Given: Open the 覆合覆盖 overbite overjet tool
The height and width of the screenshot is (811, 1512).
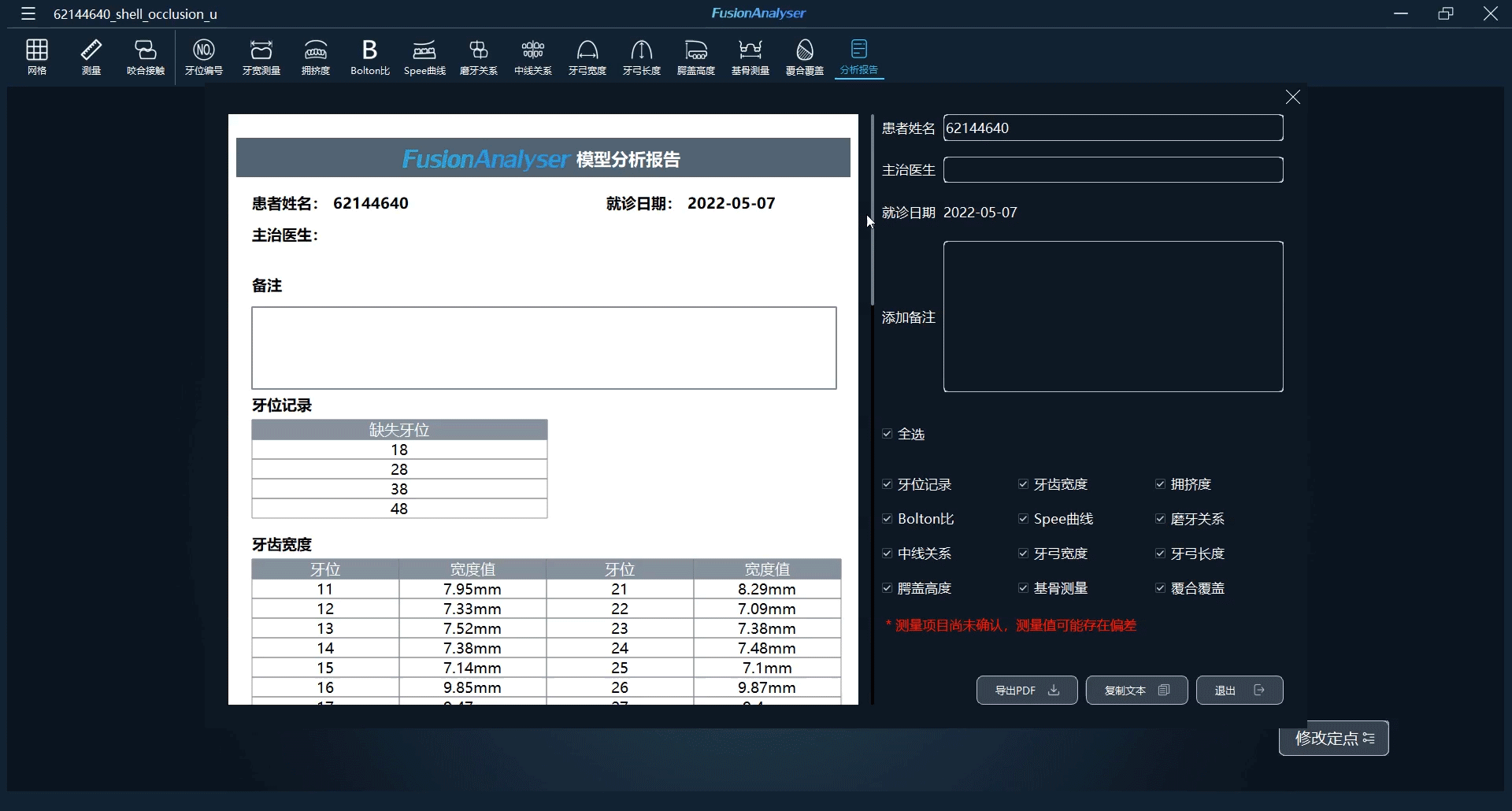Looking at the screenshot, I should click(805, 57).
